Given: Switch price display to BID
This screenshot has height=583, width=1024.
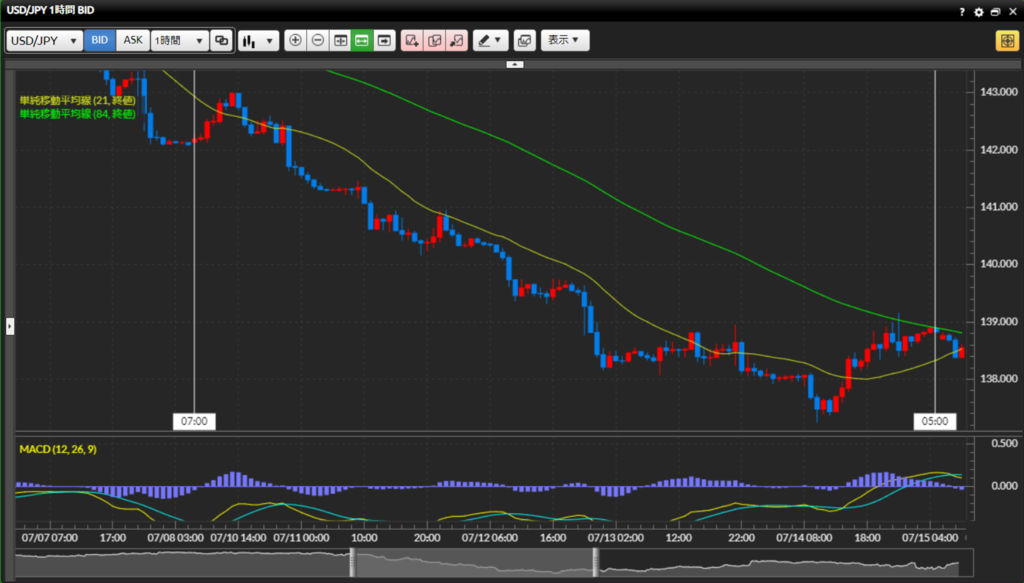Looking at the screenshot, I should [100, 41].
